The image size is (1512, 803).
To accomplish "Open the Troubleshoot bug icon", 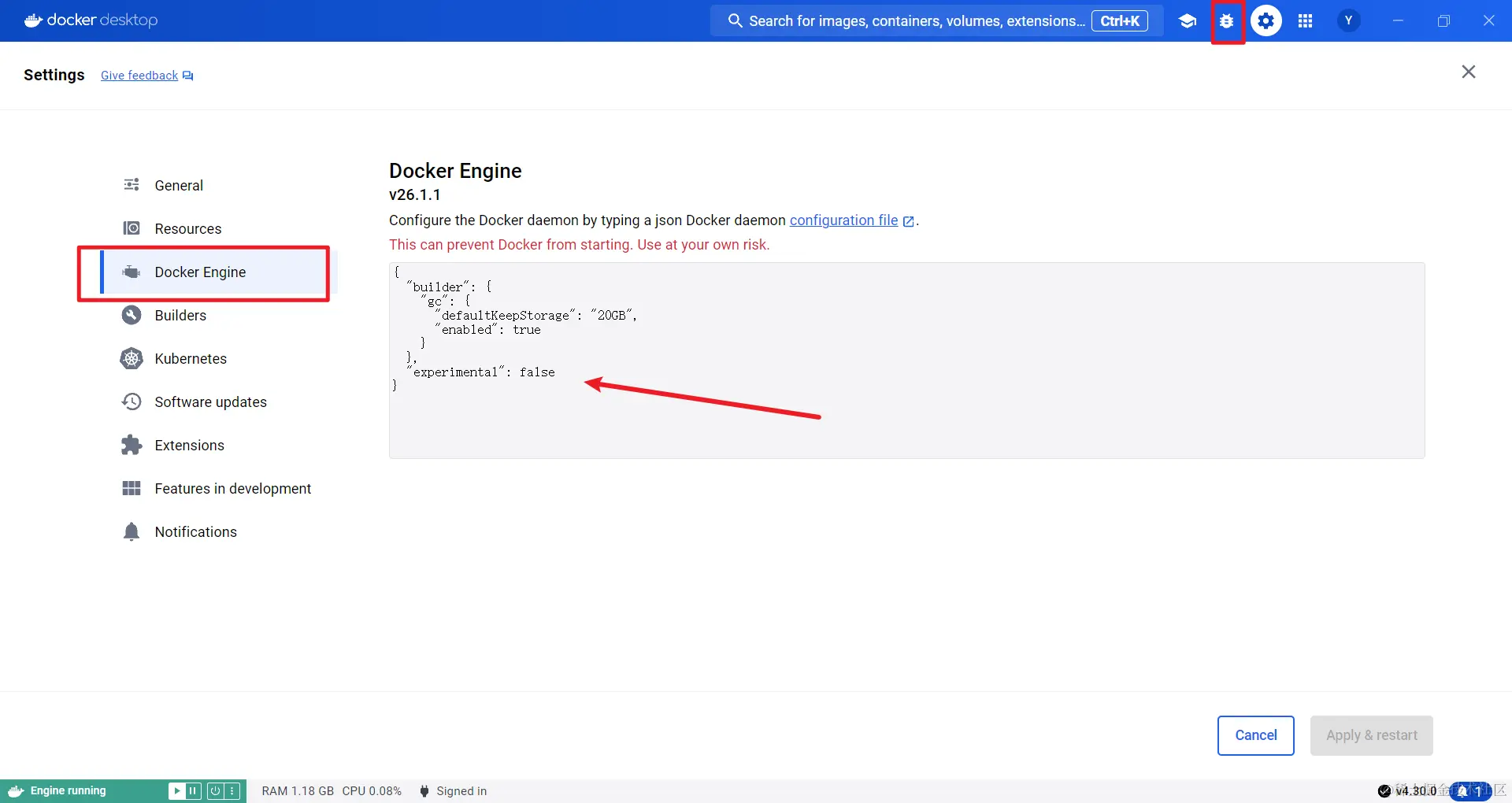I will (x=1227, y=20).
